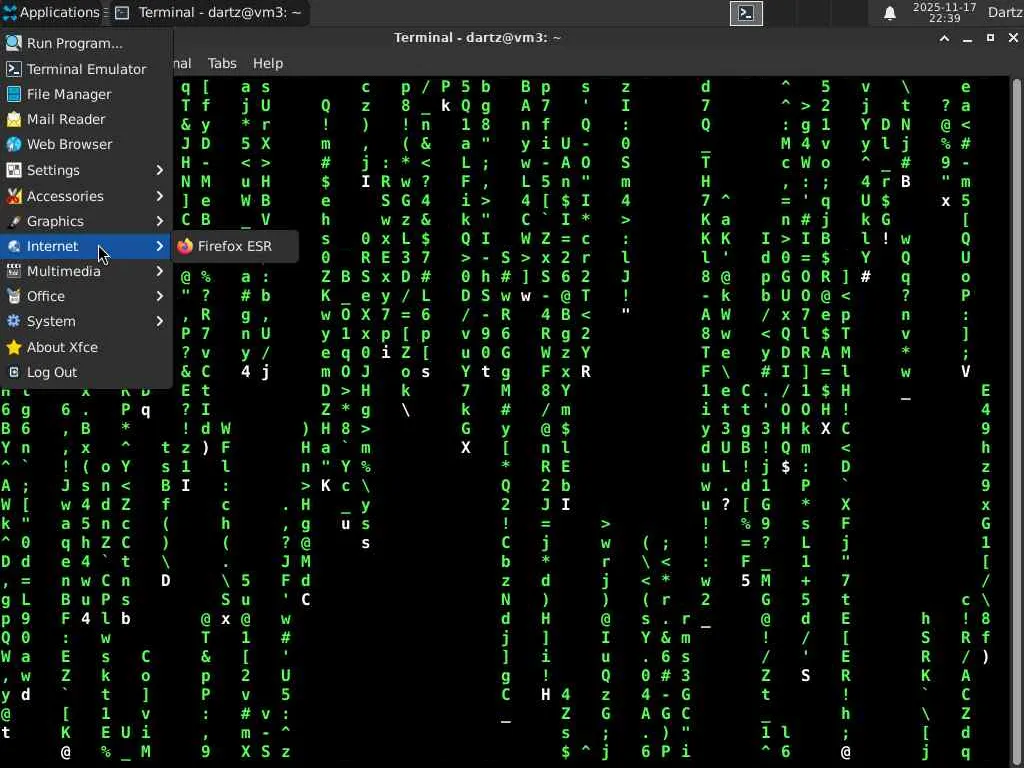Click the Settings category icon

[14, 170]
